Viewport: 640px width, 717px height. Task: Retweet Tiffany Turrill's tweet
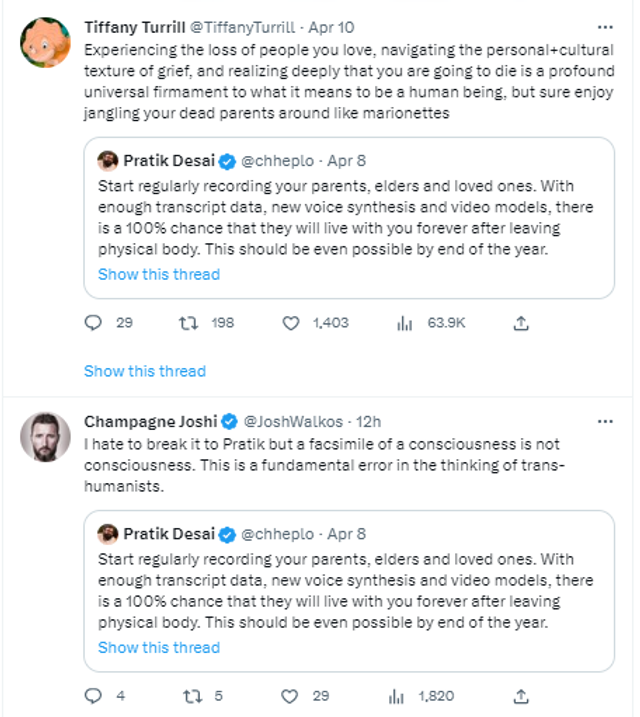[185, 323]
